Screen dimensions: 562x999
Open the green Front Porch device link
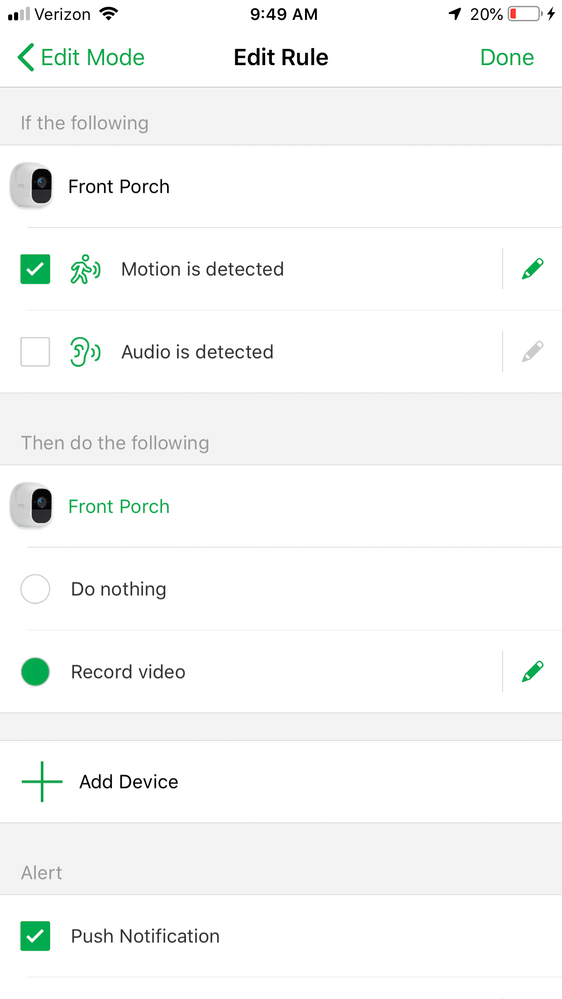pos(119,507)
